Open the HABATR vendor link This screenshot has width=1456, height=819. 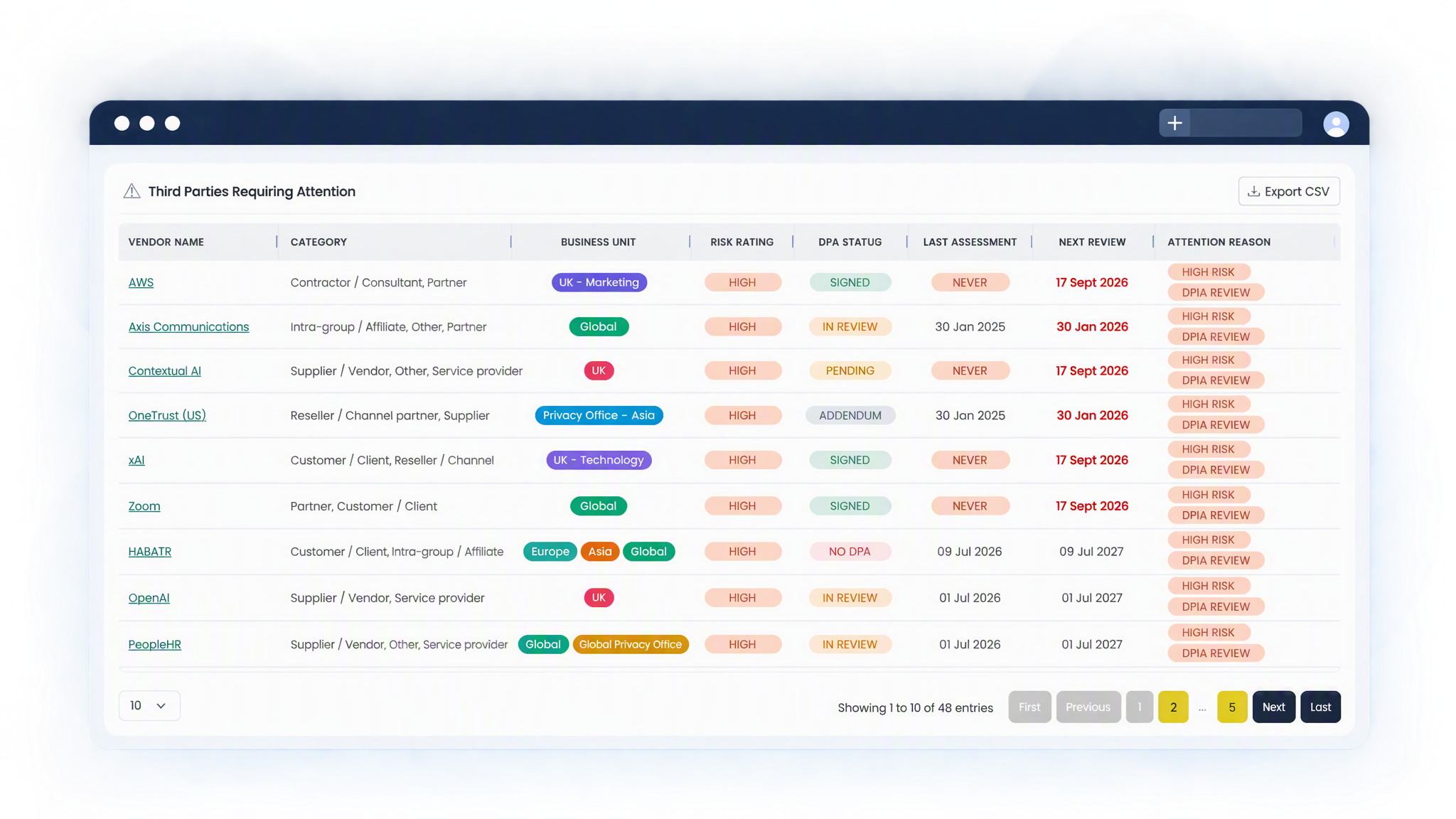[x=149, y=552]
